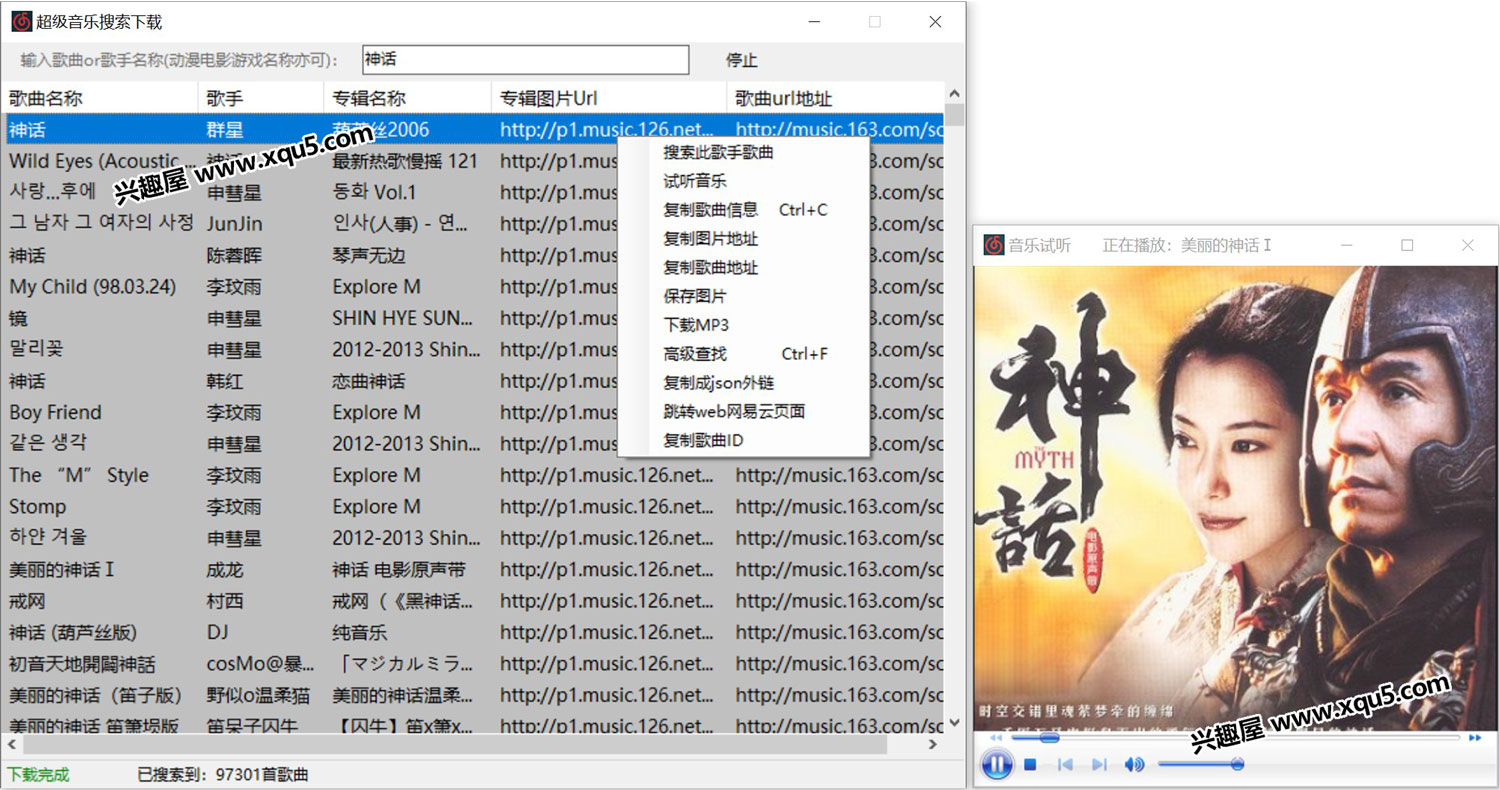The width and height of the screenshot is (1500, 790).
Task: Select the 神话 row sung by 韩红
Action: pyautogui.click(x=473, y=381)
